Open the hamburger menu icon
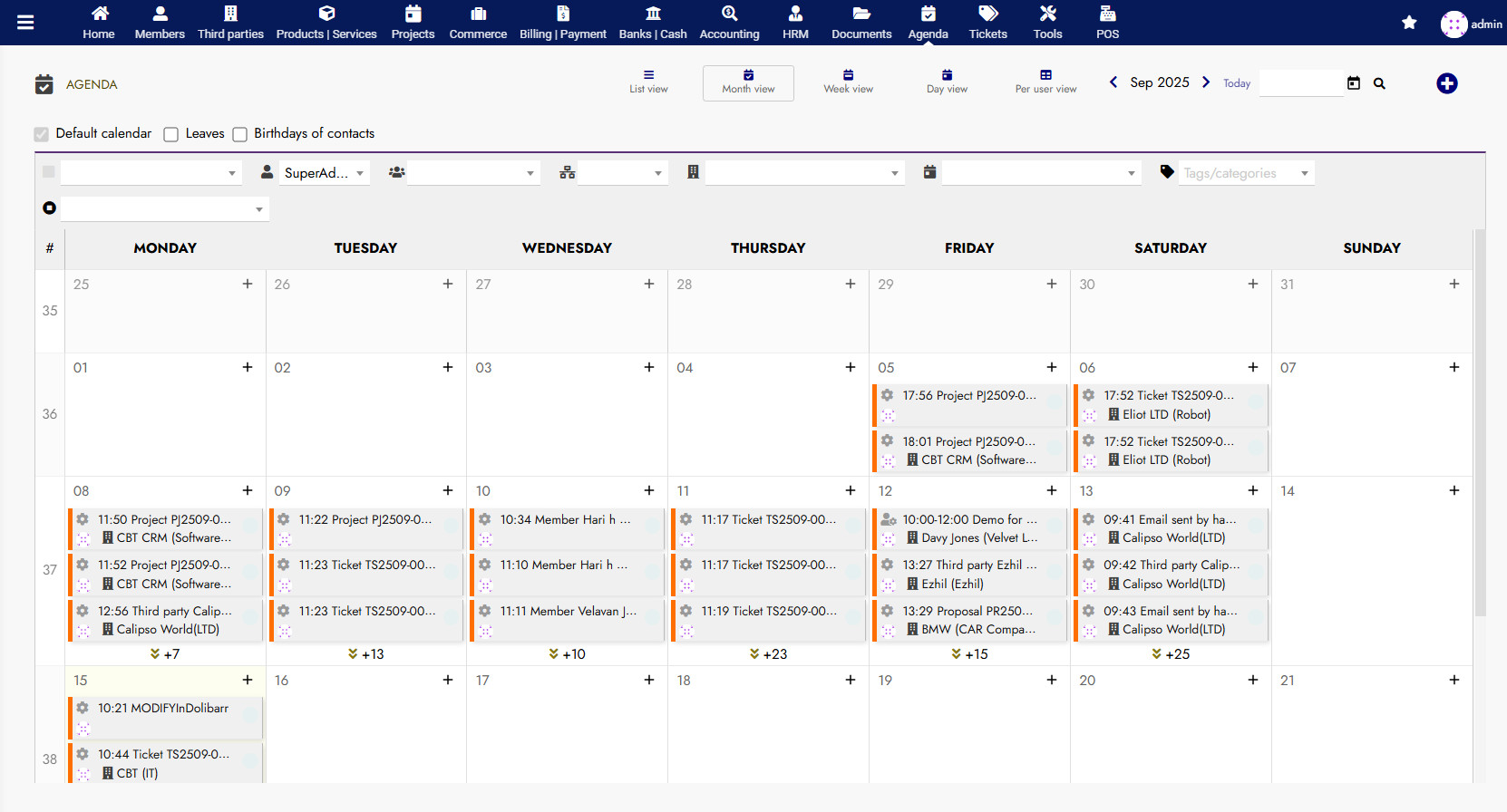The height and width of the screenshot is (812, 1507). click(x=25, y=23)
